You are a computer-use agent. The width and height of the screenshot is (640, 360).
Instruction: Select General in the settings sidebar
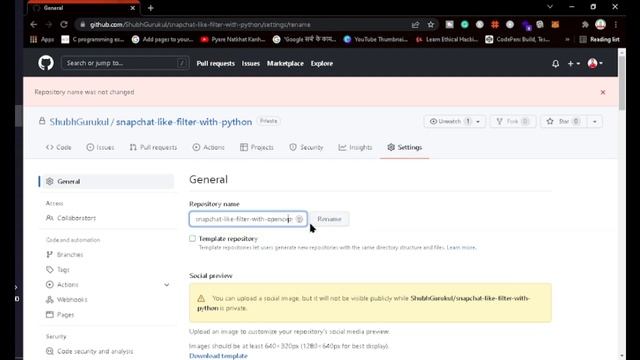(x=107, y=181)
